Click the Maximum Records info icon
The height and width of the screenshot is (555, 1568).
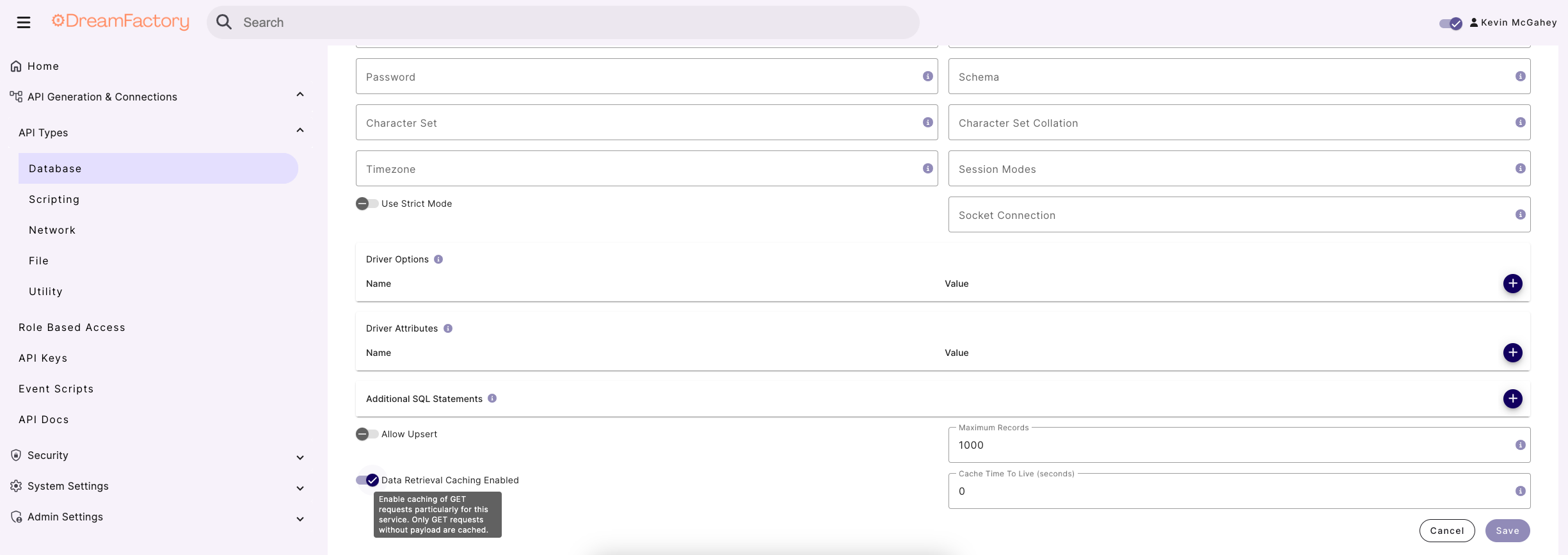pos(1520,446)
